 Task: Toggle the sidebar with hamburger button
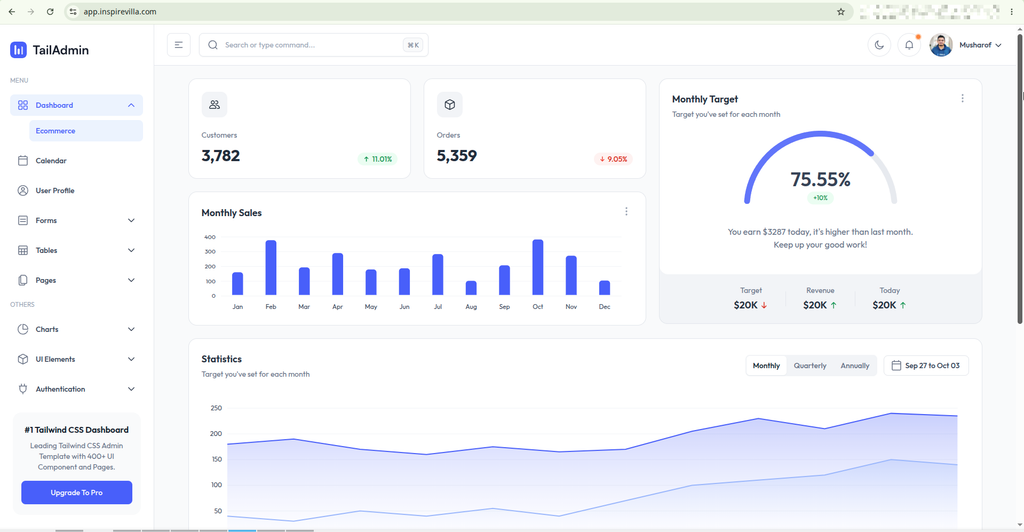pos(178,45)
